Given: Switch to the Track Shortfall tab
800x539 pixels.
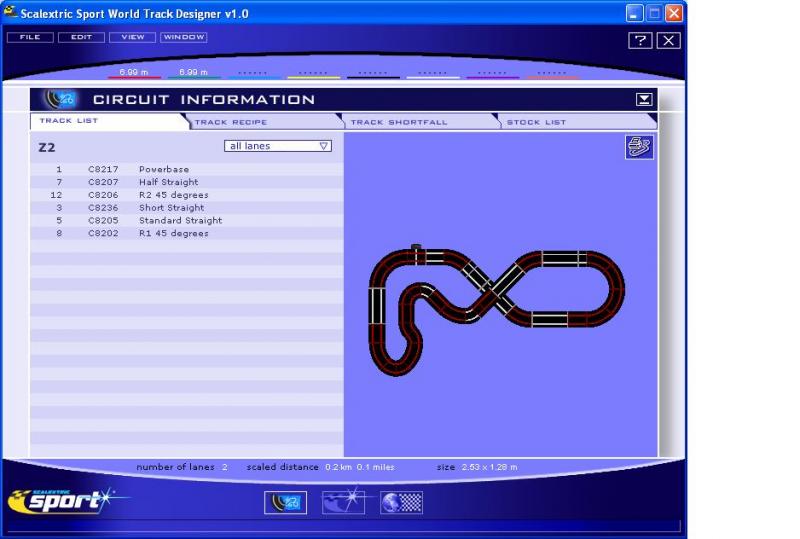Looking at the screenshot, I should [398, 122].
